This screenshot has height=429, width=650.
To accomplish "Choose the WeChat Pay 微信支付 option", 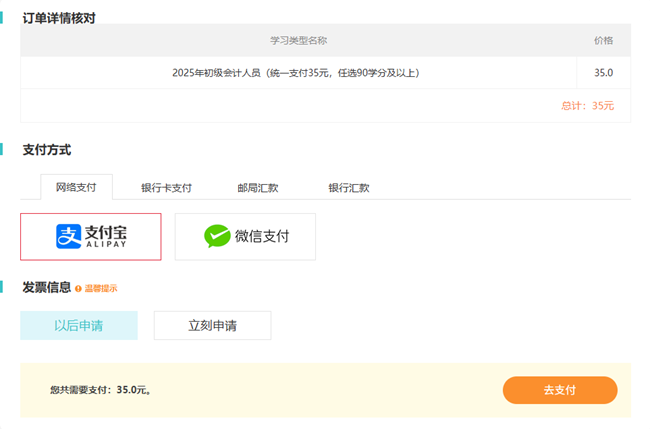I will [x=245, y=237].
